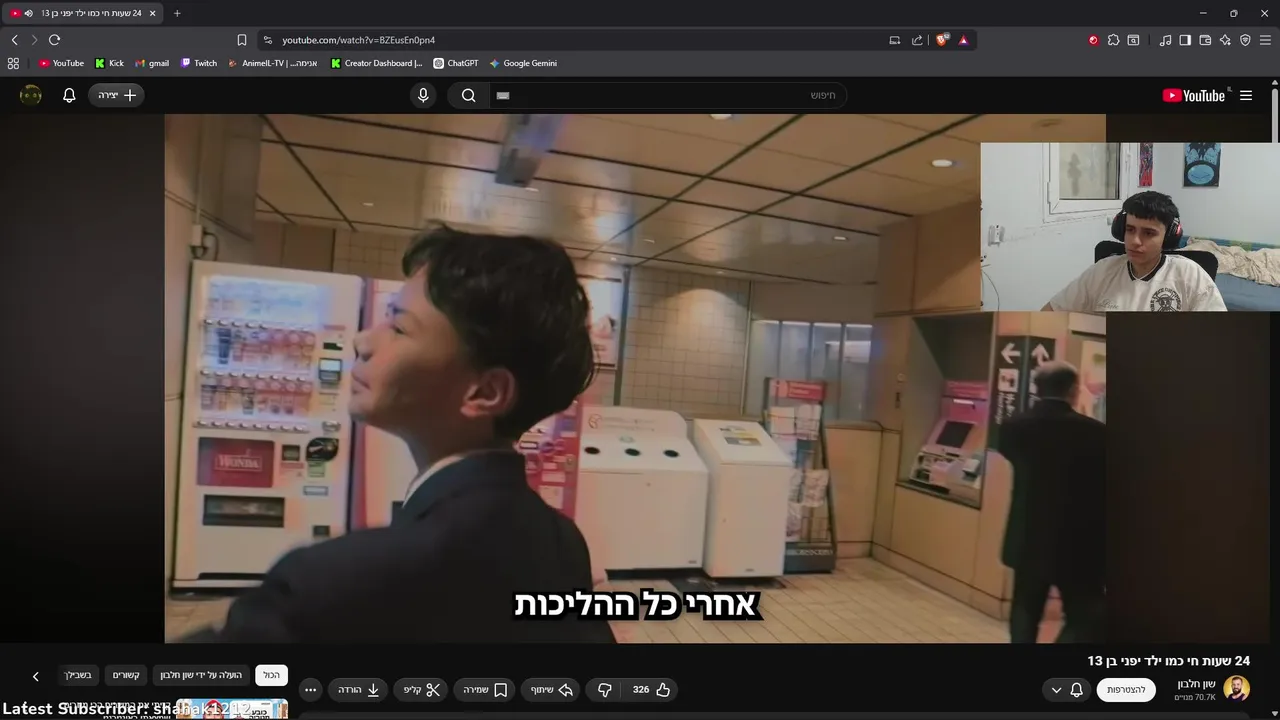This screenshot has height=720, width=1280.
Task: Cast screen icon in address bar
Action: coord(895,40)
